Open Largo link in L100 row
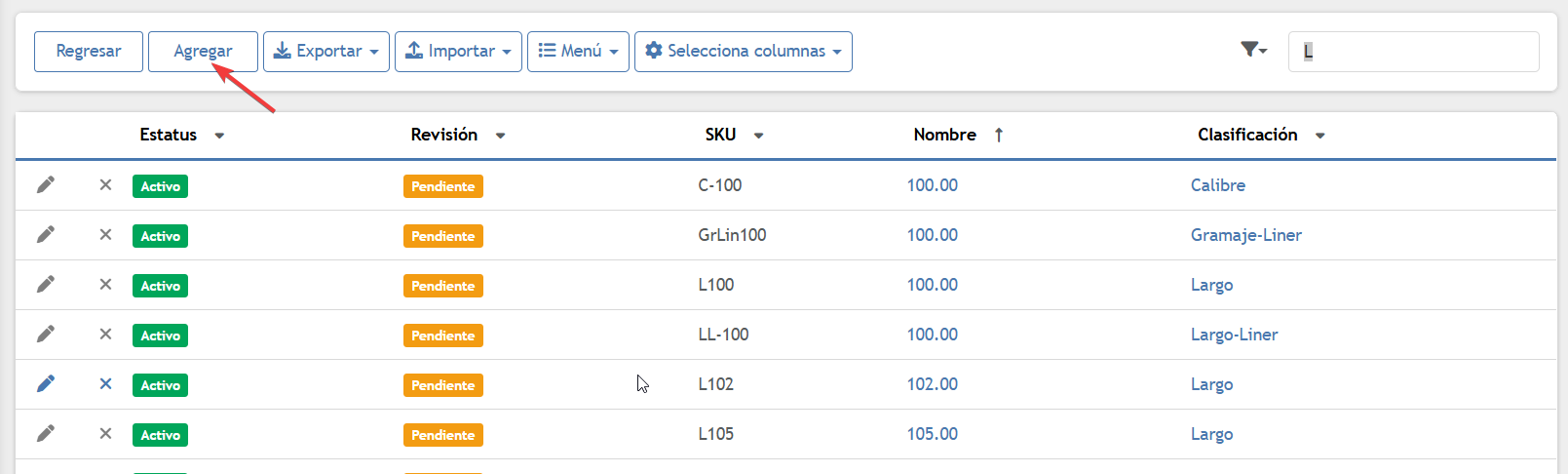This screenshot has width=1568, height=474. pos(1212,285)
